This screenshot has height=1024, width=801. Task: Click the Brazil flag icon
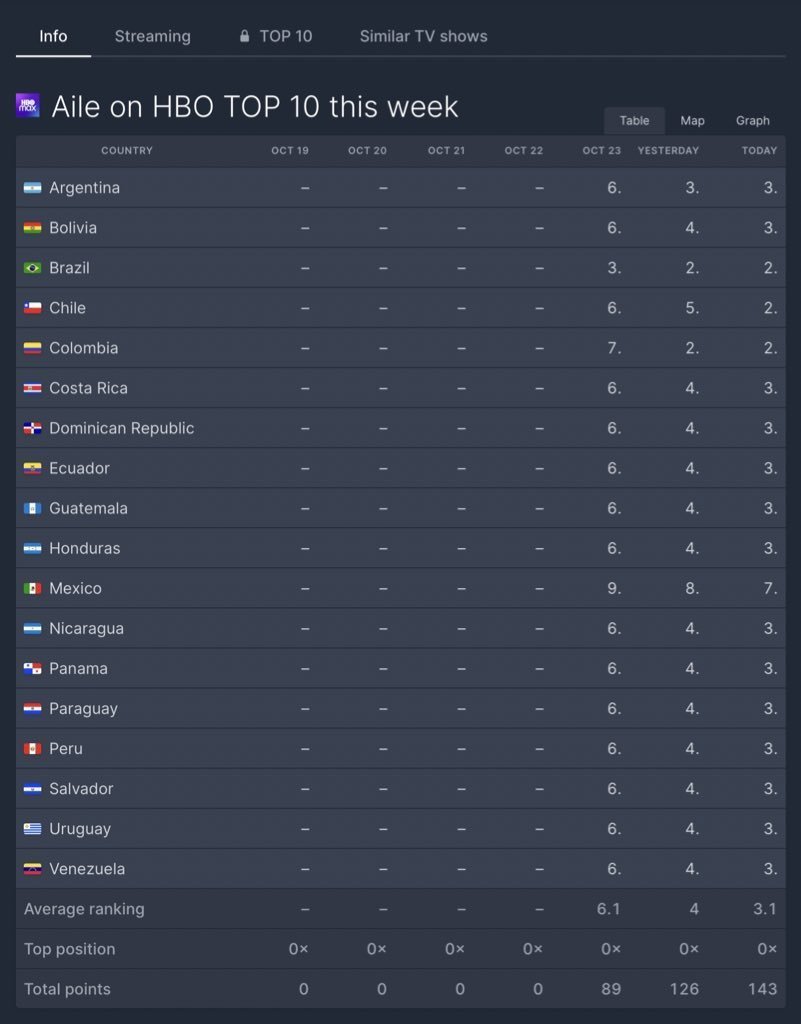pyautogui.click(x=33, y=268)
